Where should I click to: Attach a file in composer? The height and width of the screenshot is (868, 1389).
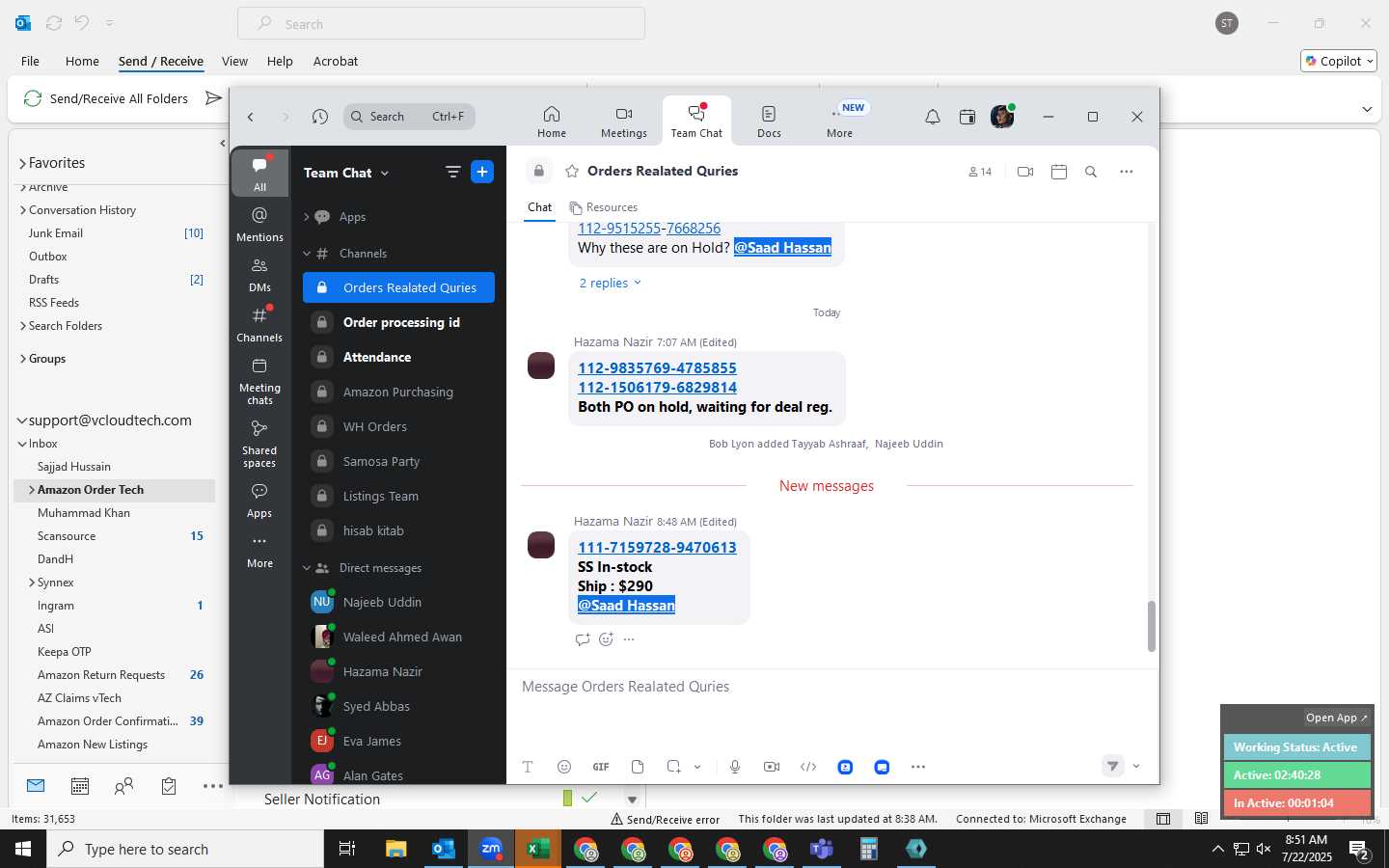point(638,767)
